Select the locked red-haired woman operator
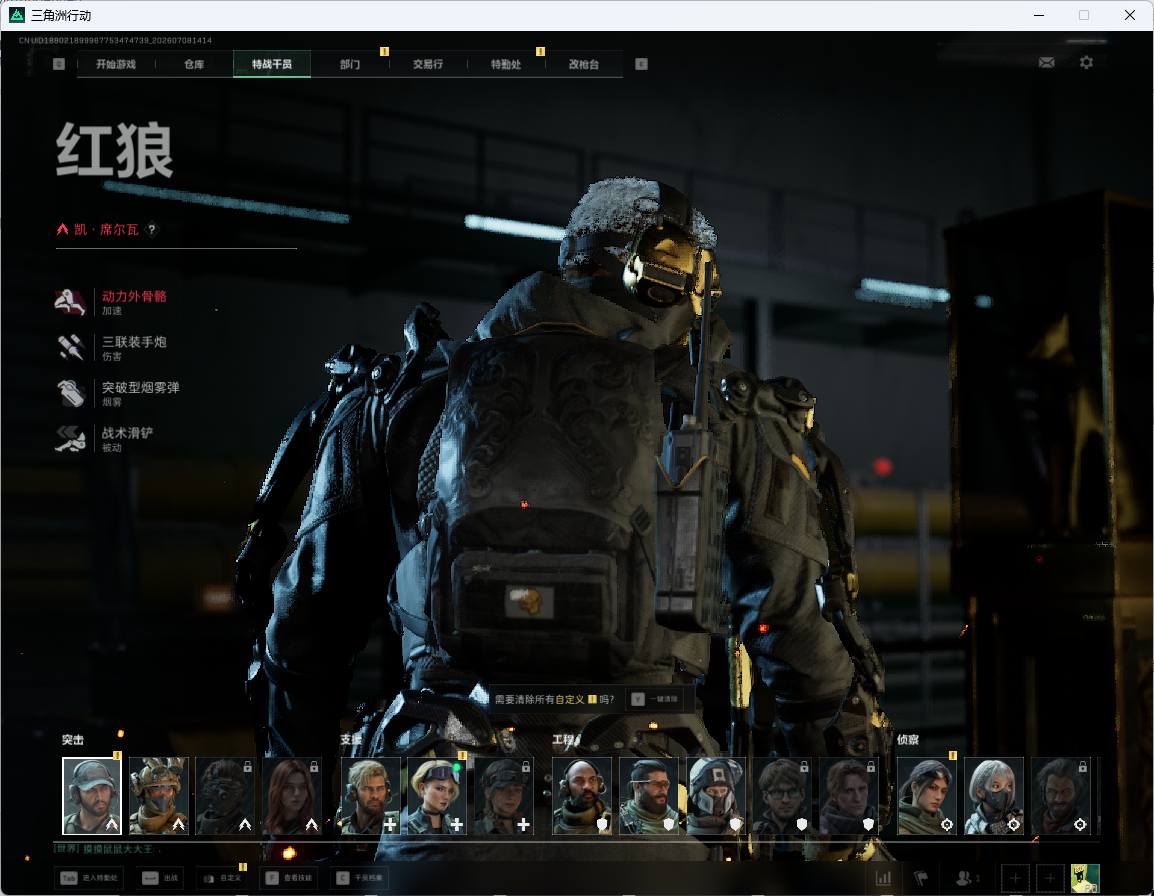Screen dimensions: 1154x896 point(292,796)
